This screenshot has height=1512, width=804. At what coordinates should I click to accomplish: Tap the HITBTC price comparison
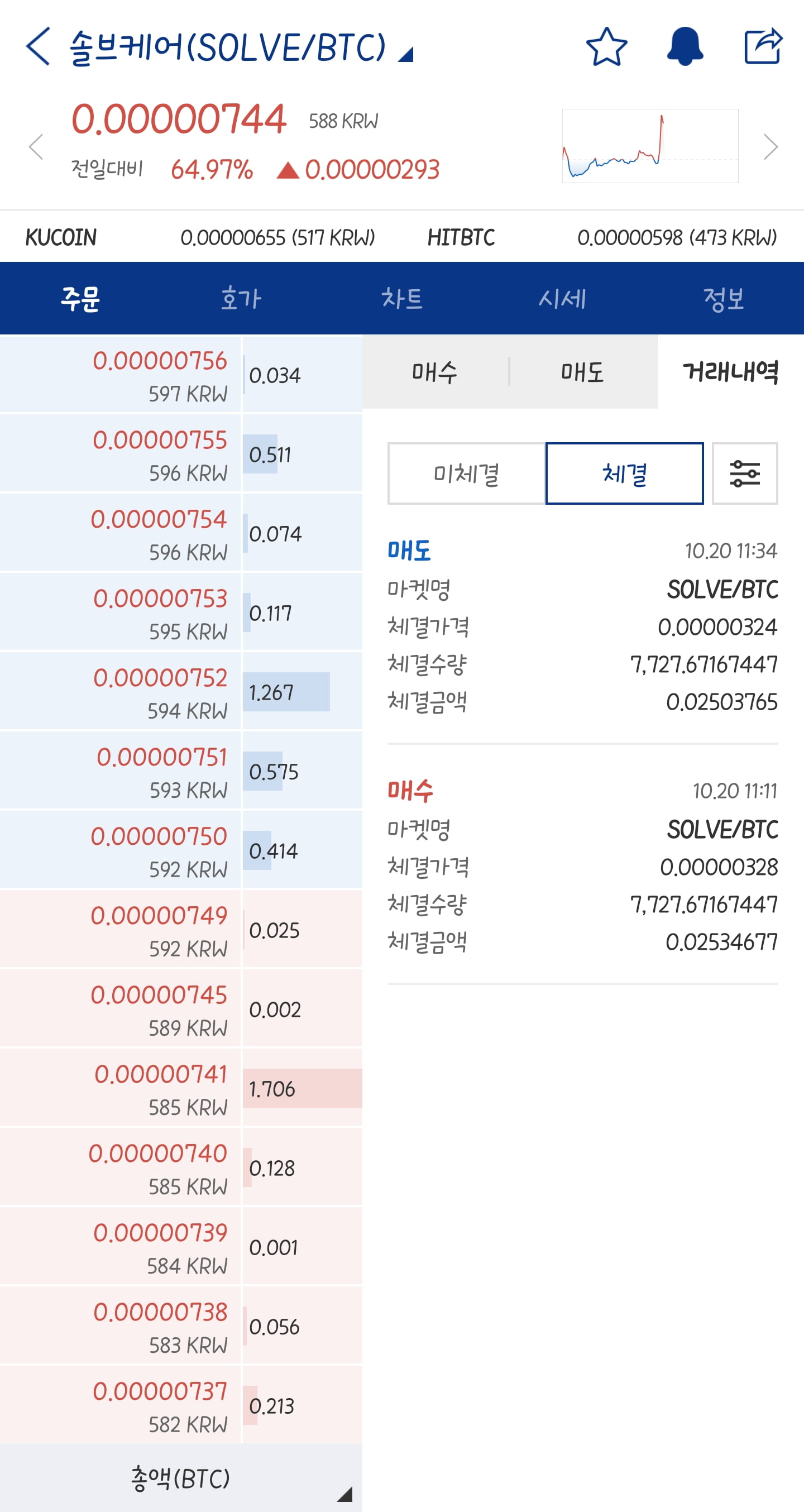click(x=602, y=237)
